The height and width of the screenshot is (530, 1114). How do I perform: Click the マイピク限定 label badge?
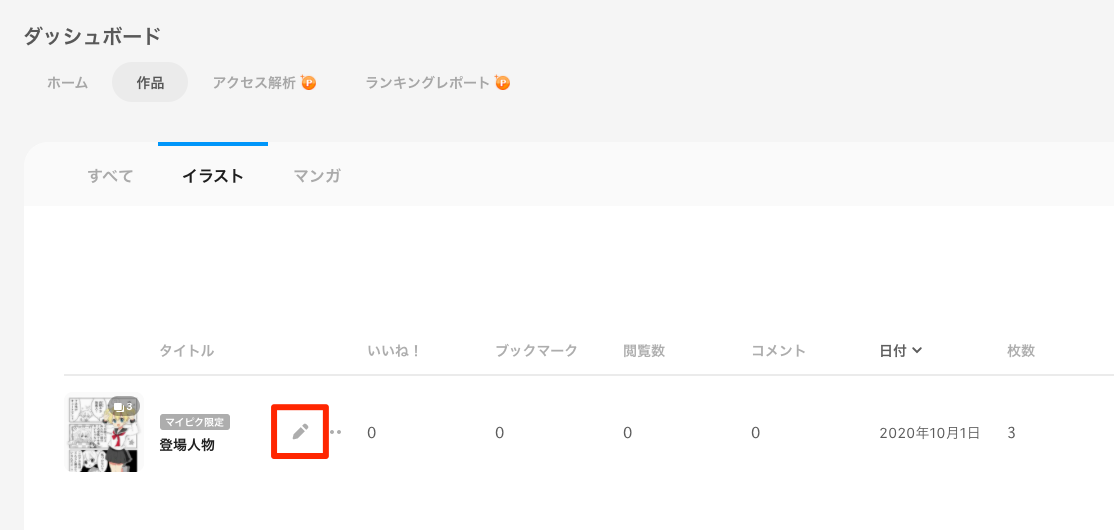195,422
